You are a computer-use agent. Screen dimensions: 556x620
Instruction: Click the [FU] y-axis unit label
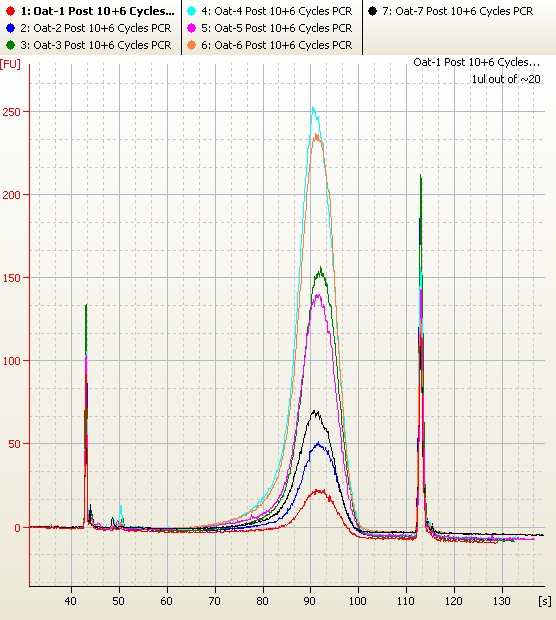point(10,64)
